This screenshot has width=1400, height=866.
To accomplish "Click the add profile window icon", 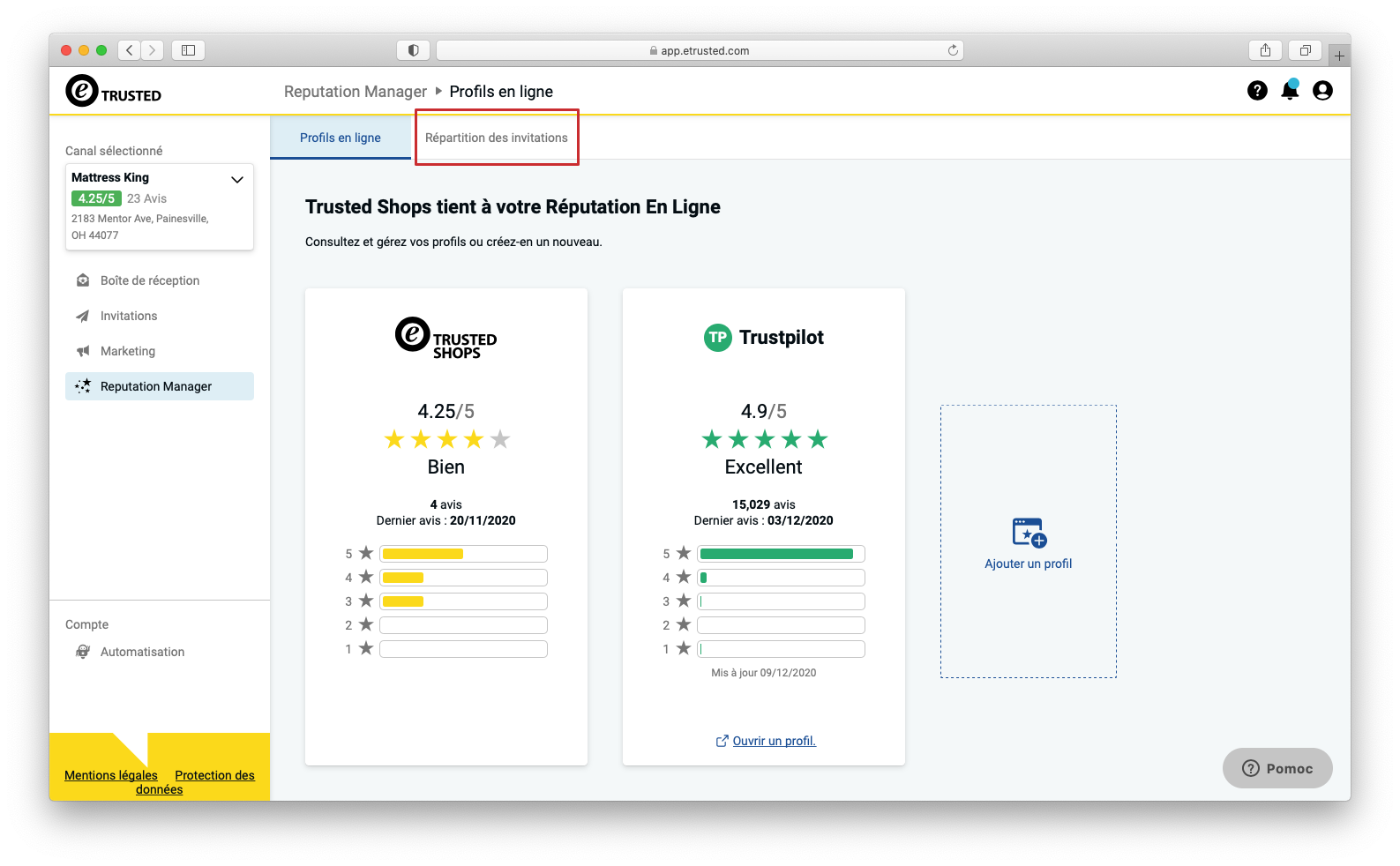I will 1029,533.
